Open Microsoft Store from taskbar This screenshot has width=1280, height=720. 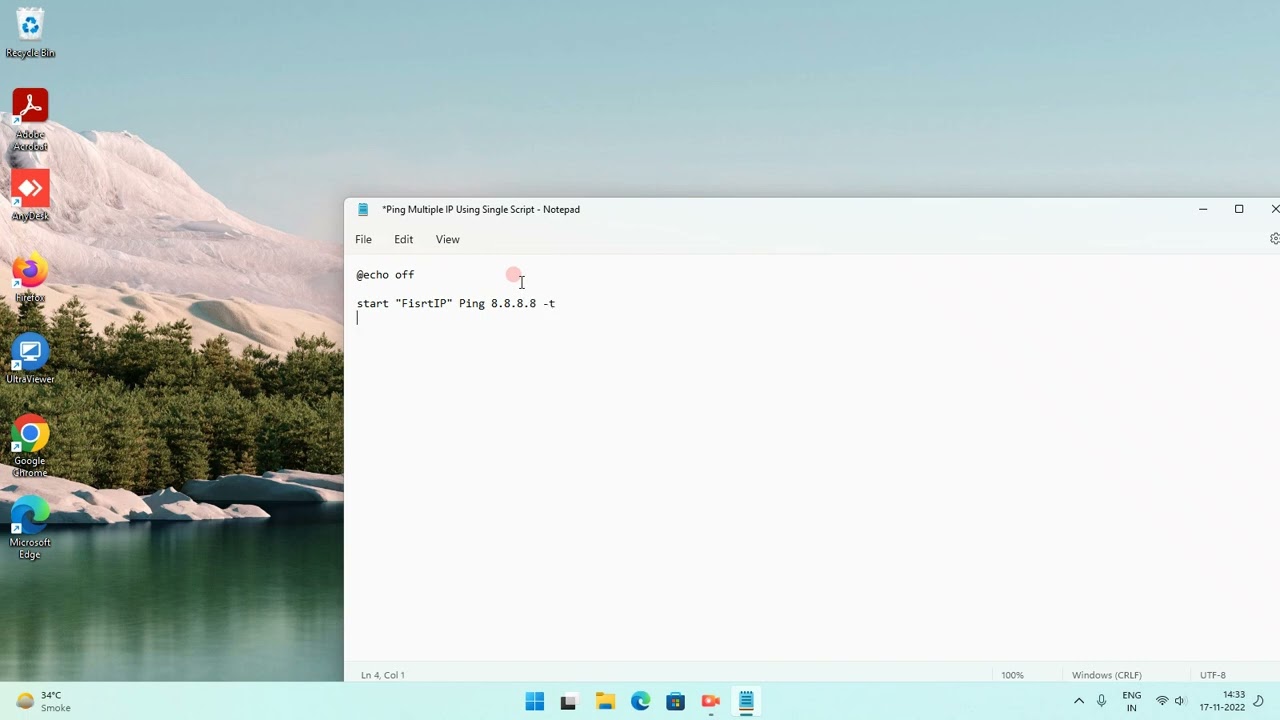[x=675, y=701]
